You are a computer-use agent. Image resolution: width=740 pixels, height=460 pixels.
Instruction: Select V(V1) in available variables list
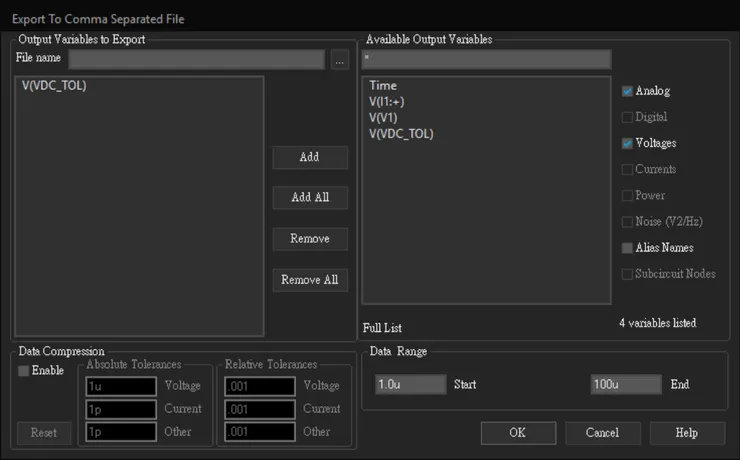pos(383,117)
